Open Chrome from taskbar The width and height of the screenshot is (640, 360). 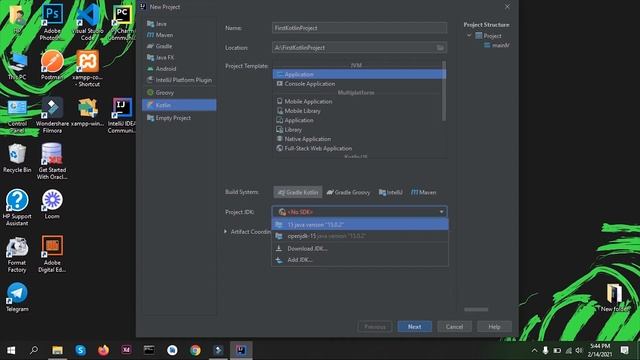195,350
